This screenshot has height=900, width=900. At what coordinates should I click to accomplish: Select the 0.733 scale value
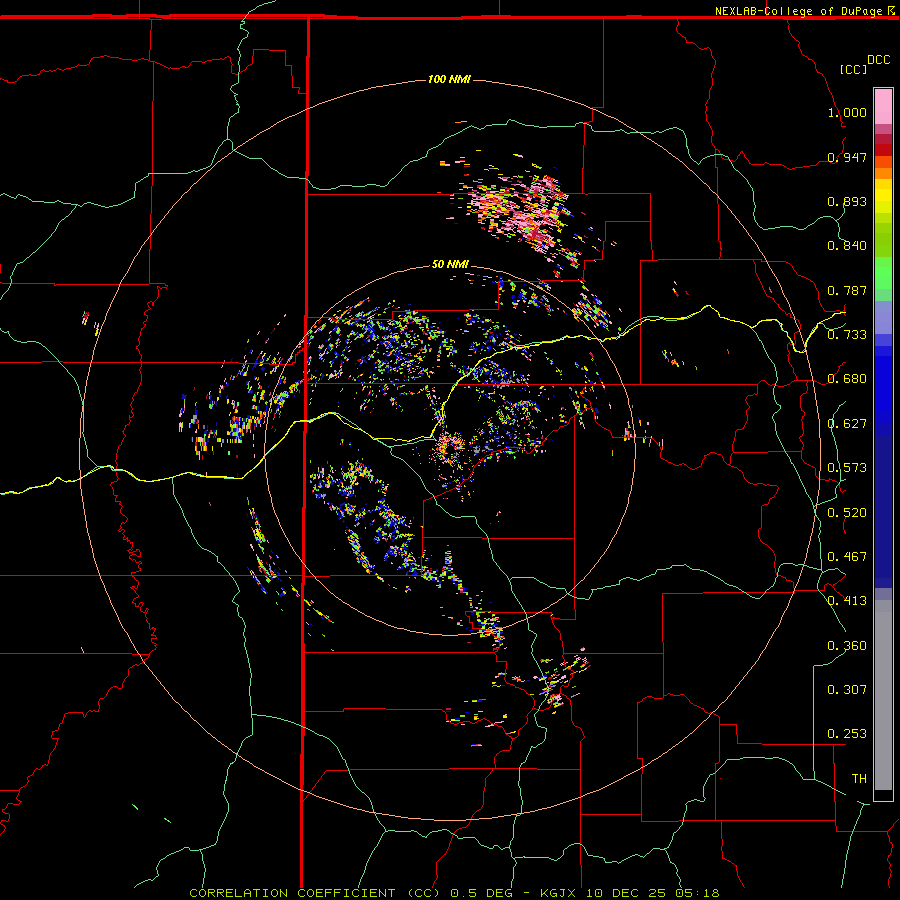click(847, 335)
